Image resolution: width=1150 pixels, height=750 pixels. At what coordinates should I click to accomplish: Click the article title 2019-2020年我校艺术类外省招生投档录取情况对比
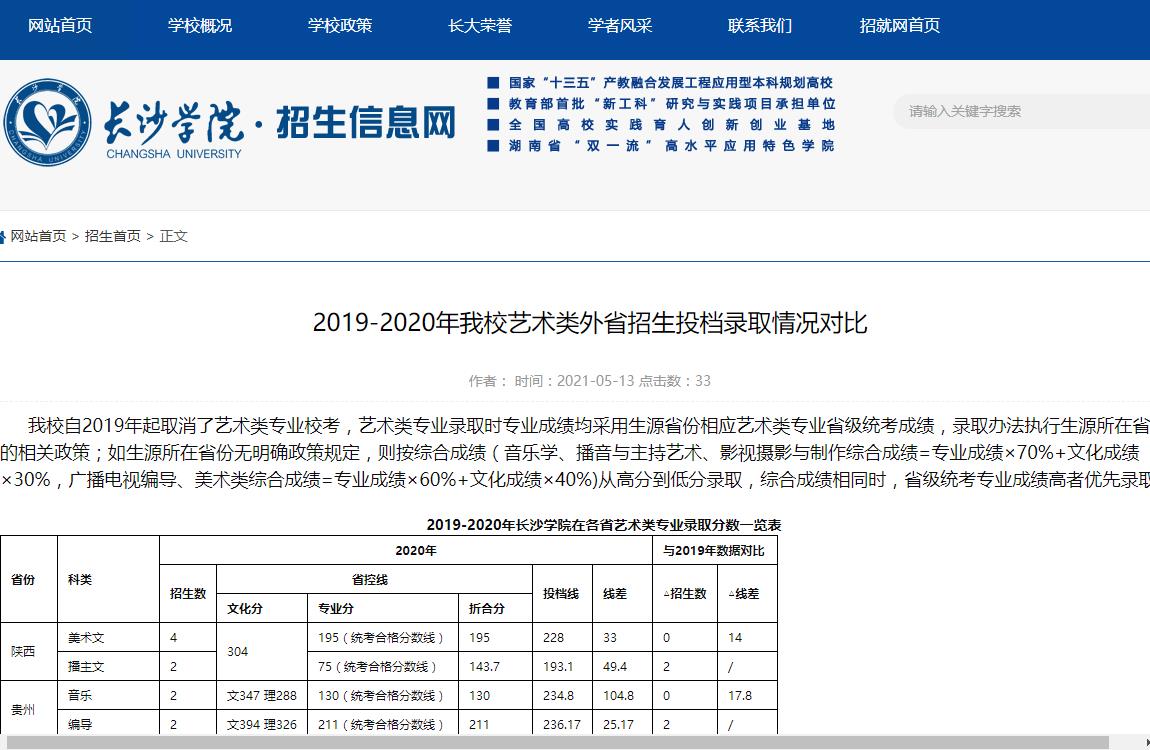click(x=590, y=323)
